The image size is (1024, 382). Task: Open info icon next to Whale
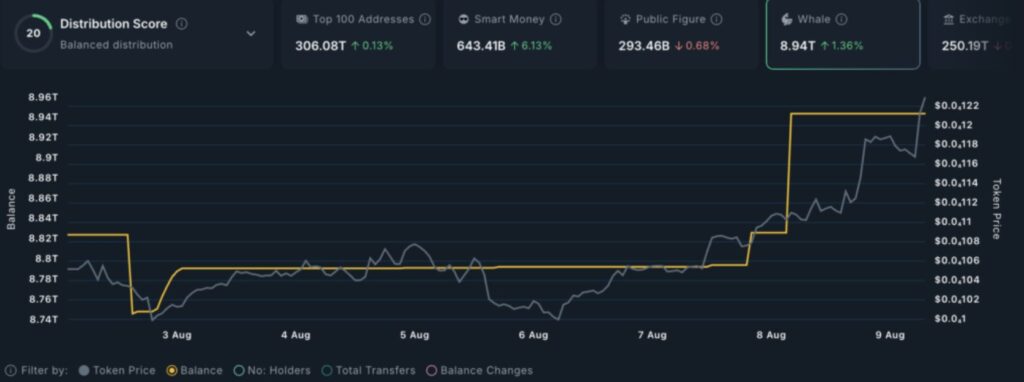pos(842,20)
